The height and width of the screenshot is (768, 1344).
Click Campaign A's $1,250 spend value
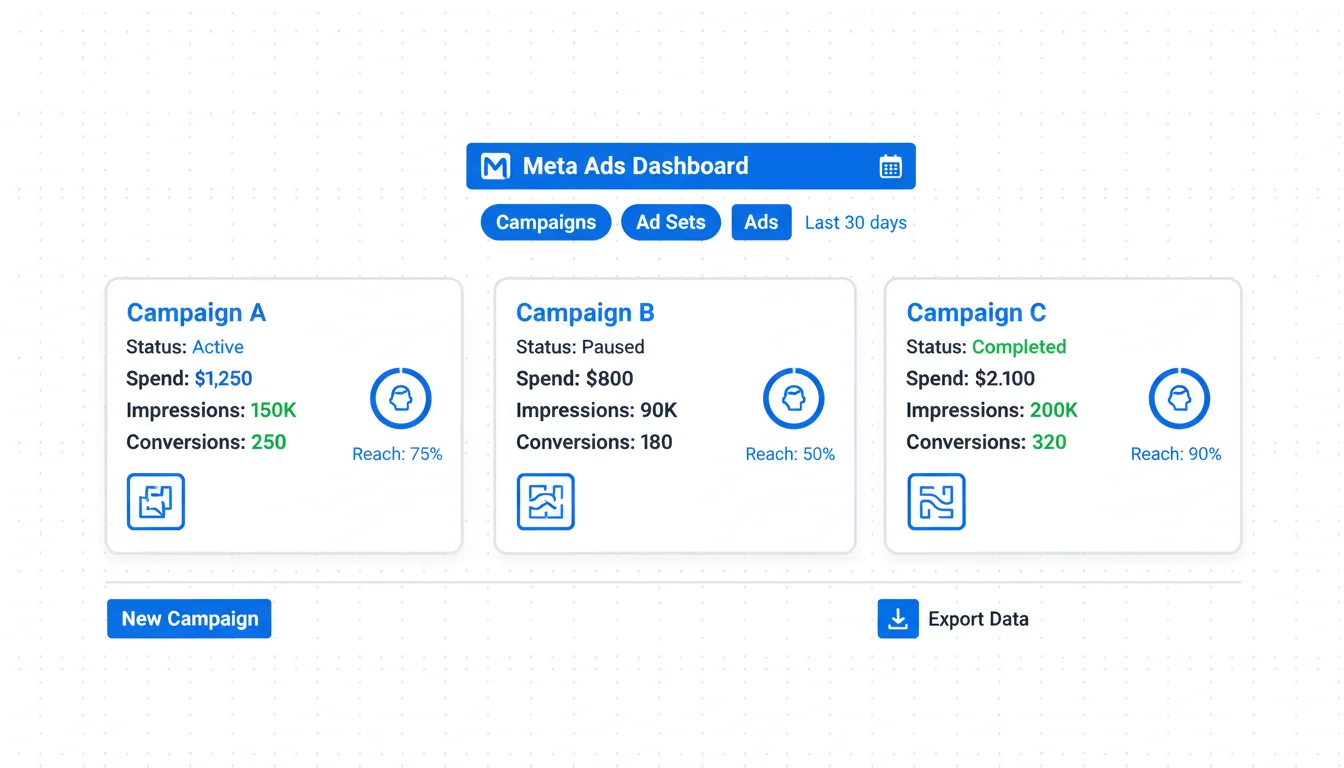[223, 379]
